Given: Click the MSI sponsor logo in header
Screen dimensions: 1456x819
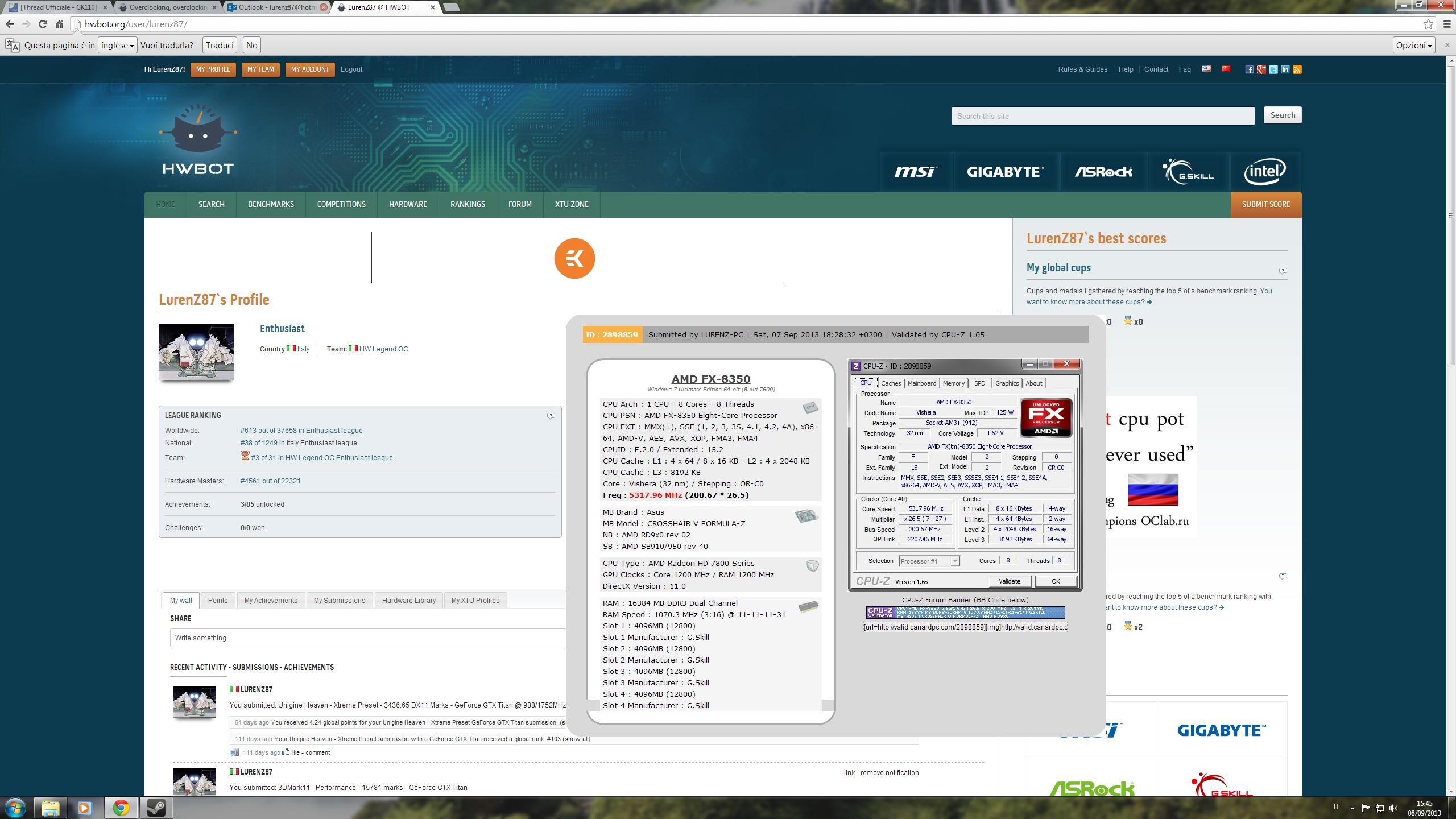Looking at the screenshot, I should point(915,171).
